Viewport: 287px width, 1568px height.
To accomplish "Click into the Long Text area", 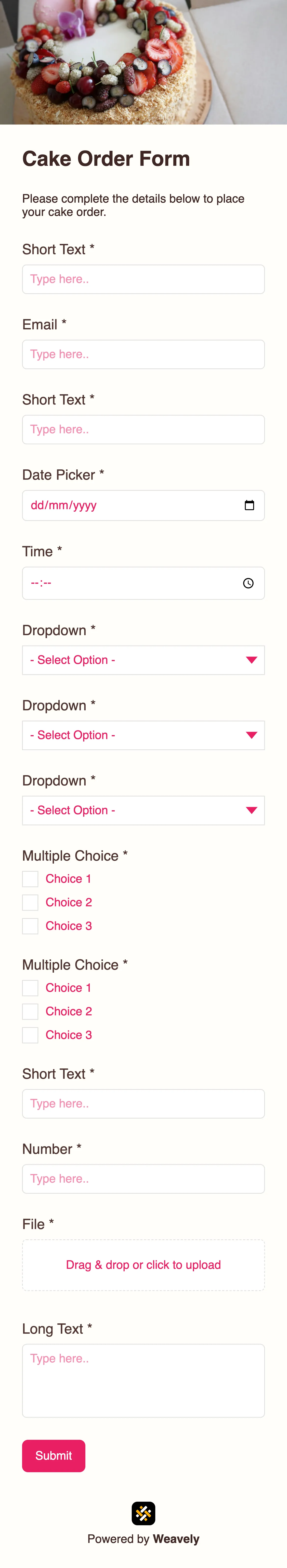I will [x=143, y=1381].
